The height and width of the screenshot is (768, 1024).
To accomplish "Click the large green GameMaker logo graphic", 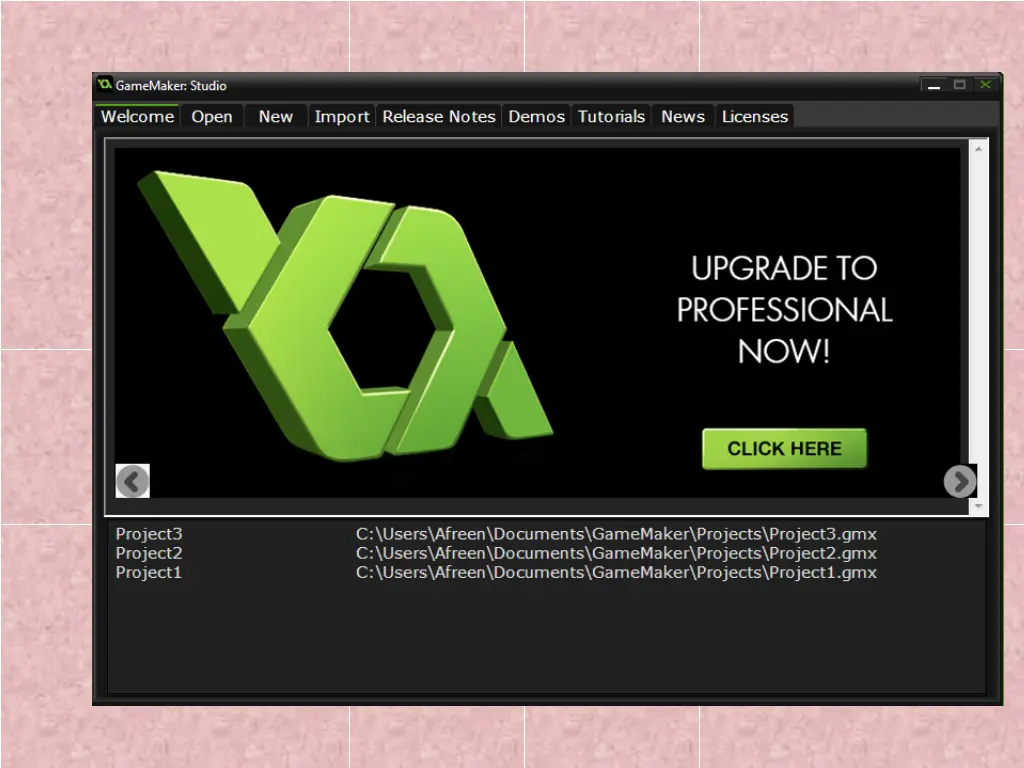I will (x=345, y=315).
